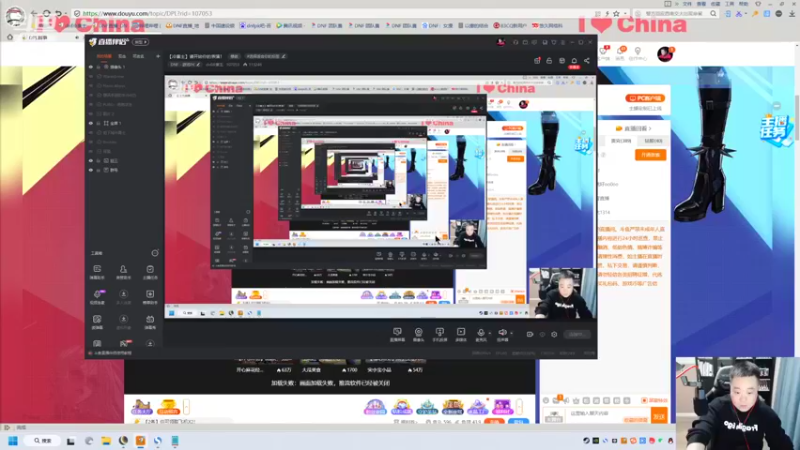Viewport: 800px width, 450px height.
Task: Expand speaker options arrow next to the speaker
Action: [511, 333]
